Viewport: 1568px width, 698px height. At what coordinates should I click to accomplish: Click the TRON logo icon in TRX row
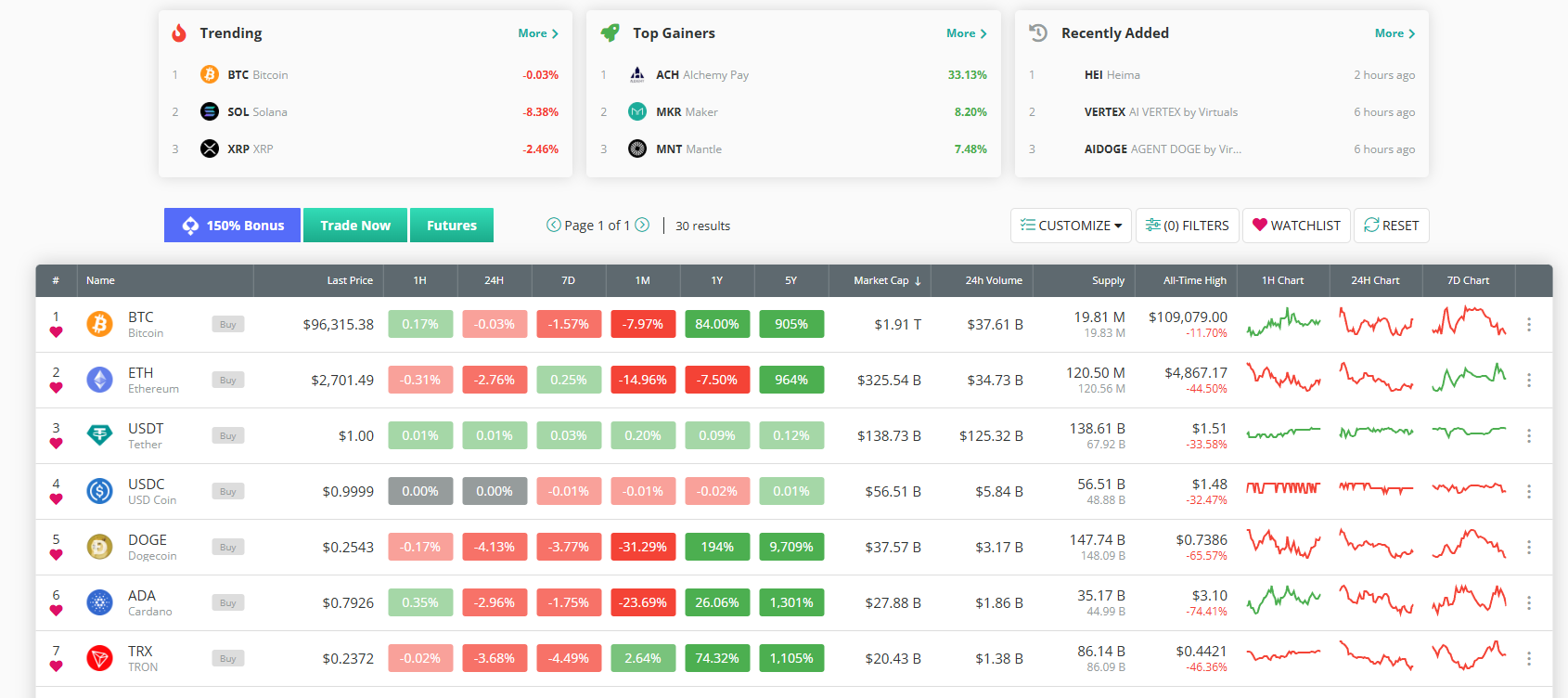[99, 658]
